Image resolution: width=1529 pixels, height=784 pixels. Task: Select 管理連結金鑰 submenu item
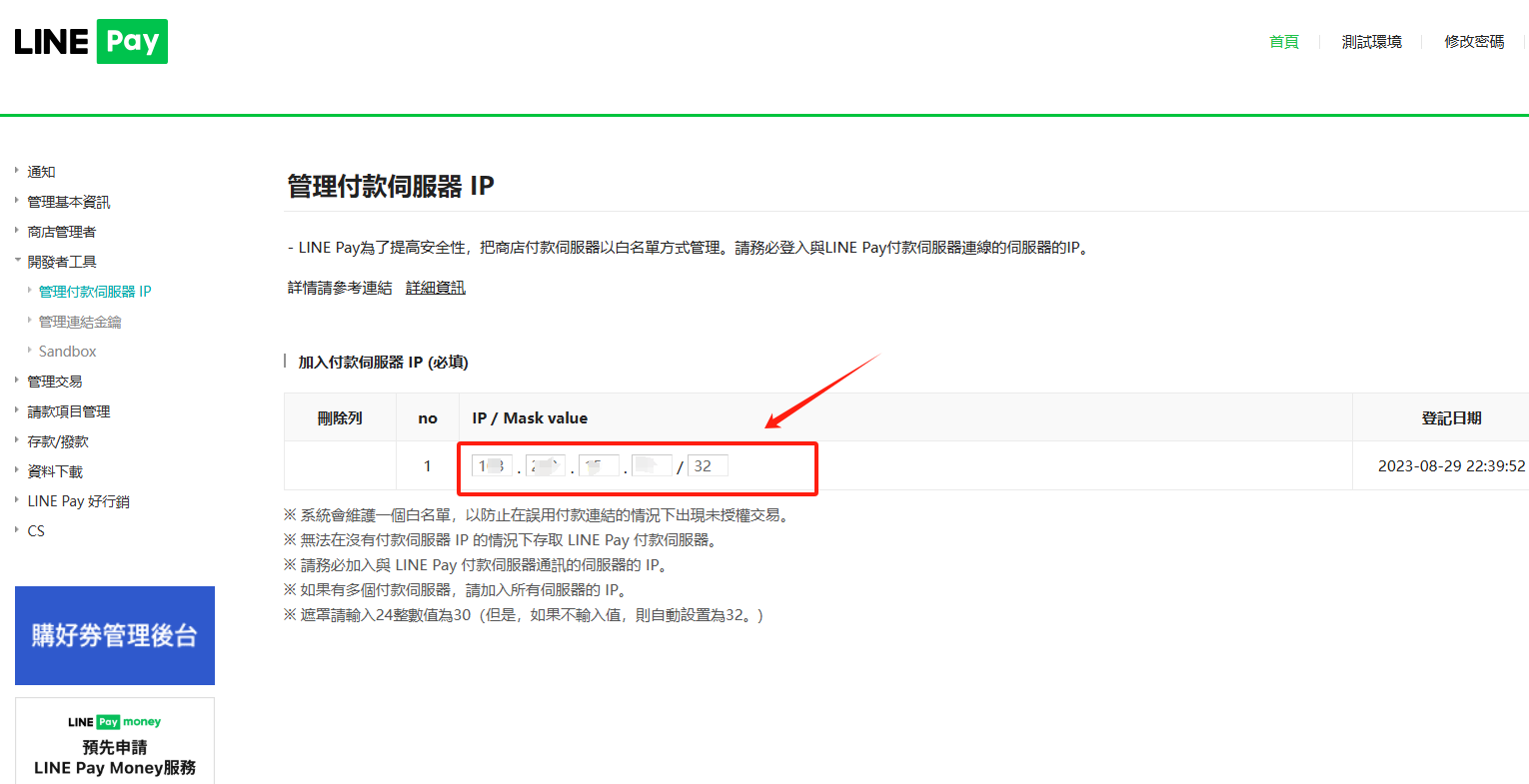click(80, 322)
